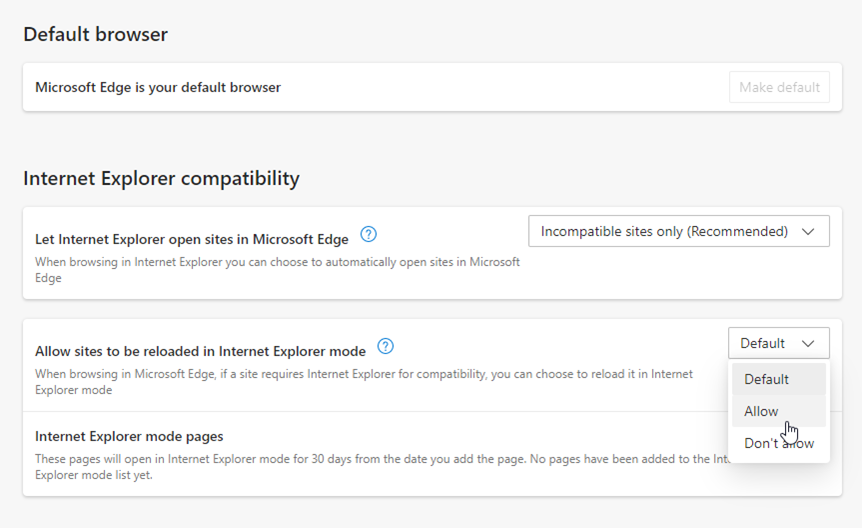
Task: Select Default in the dropdown list
Action: point(778,379)
